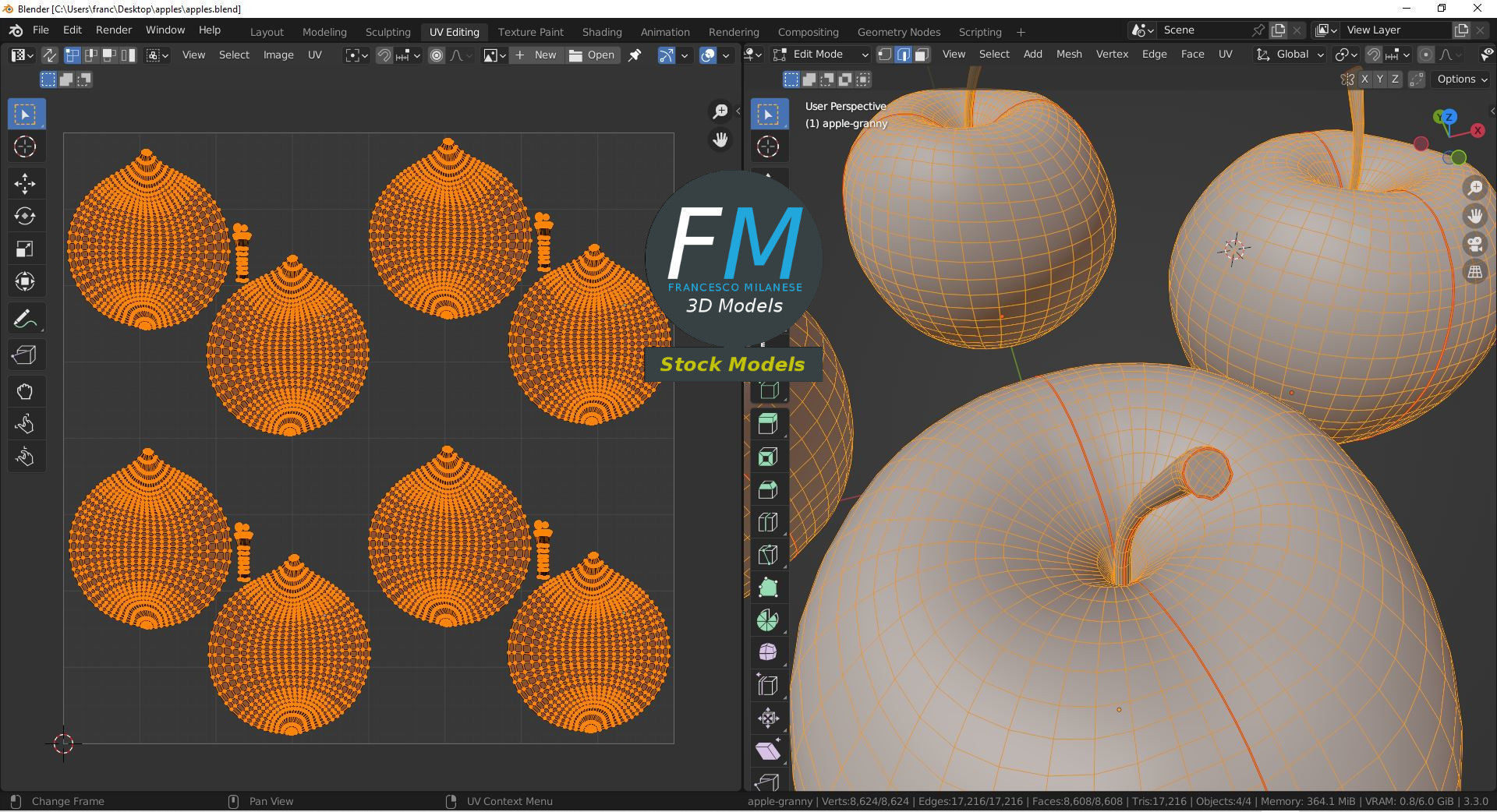This screenshot has height=812, width=1497.
Task: Pick the Annotate pencil tool
Action: click(x=26, y=318)
